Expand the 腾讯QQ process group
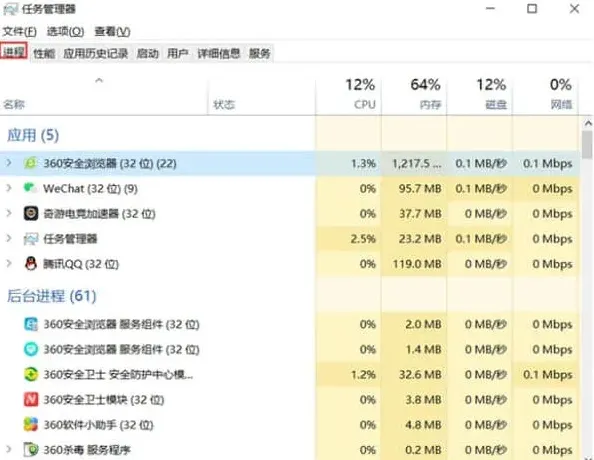Image resolution: width=594 pixels, height=460 pixels. click(9, 264)
